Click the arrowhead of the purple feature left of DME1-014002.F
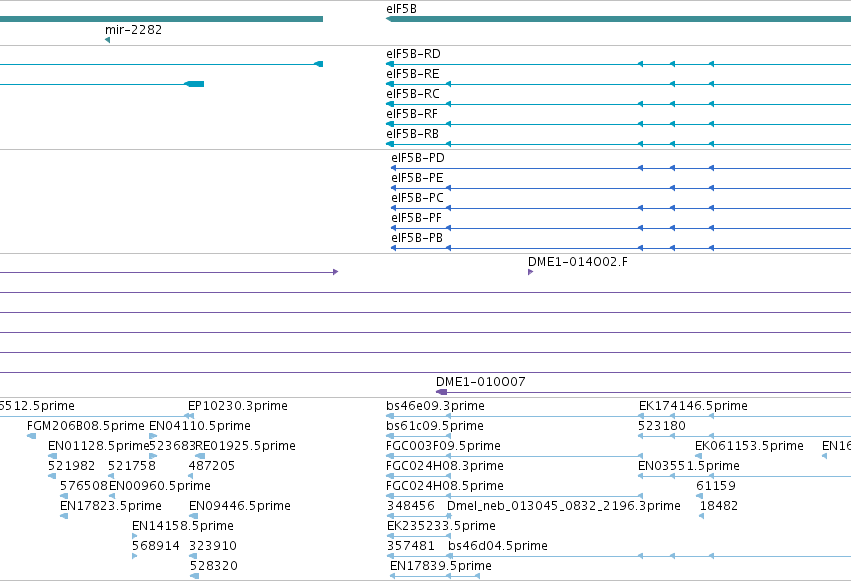Screen dimensions: 851x581 (x=335, y=272)
